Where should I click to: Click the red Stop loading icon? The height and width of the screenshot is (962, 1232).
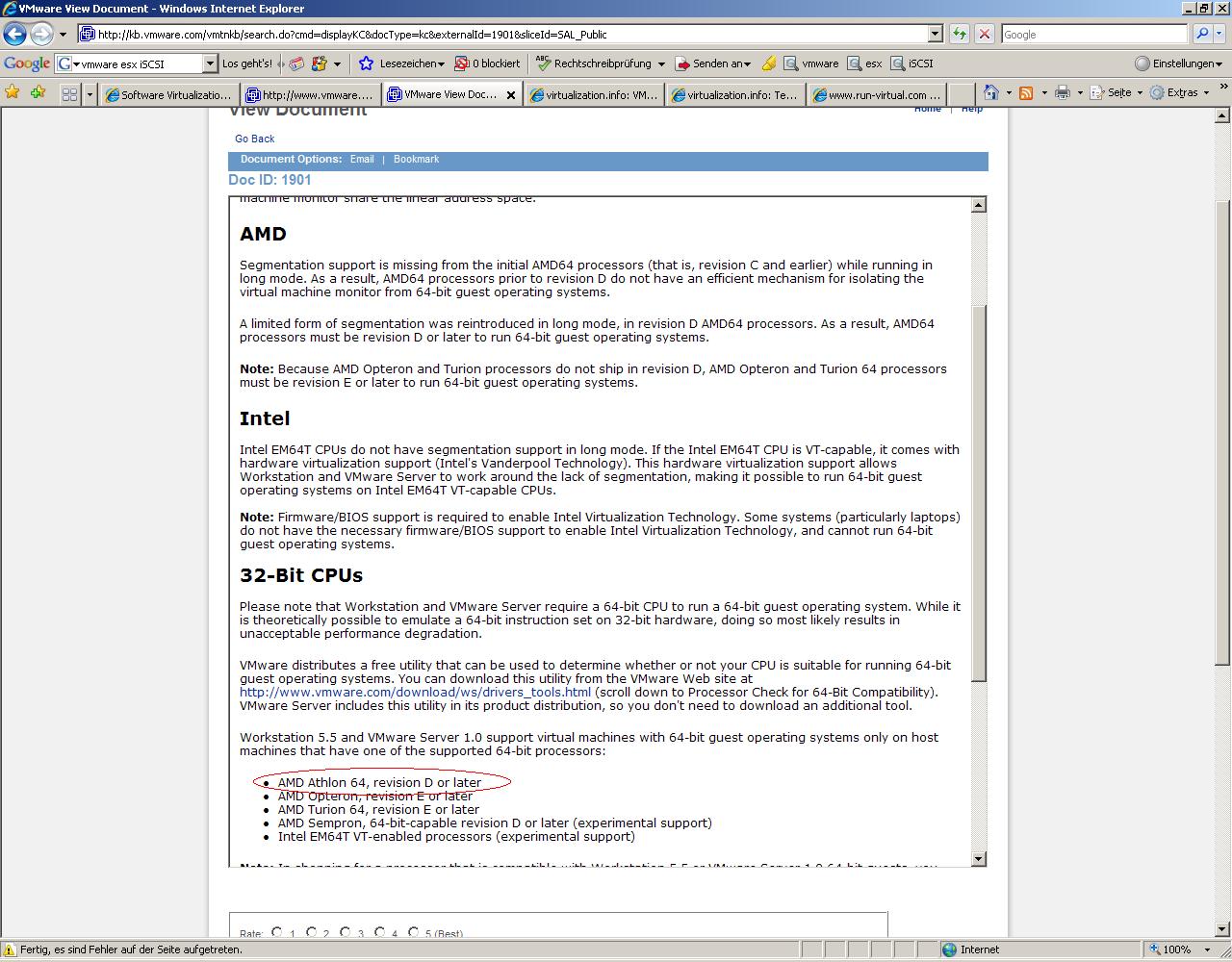coord(984,34)
